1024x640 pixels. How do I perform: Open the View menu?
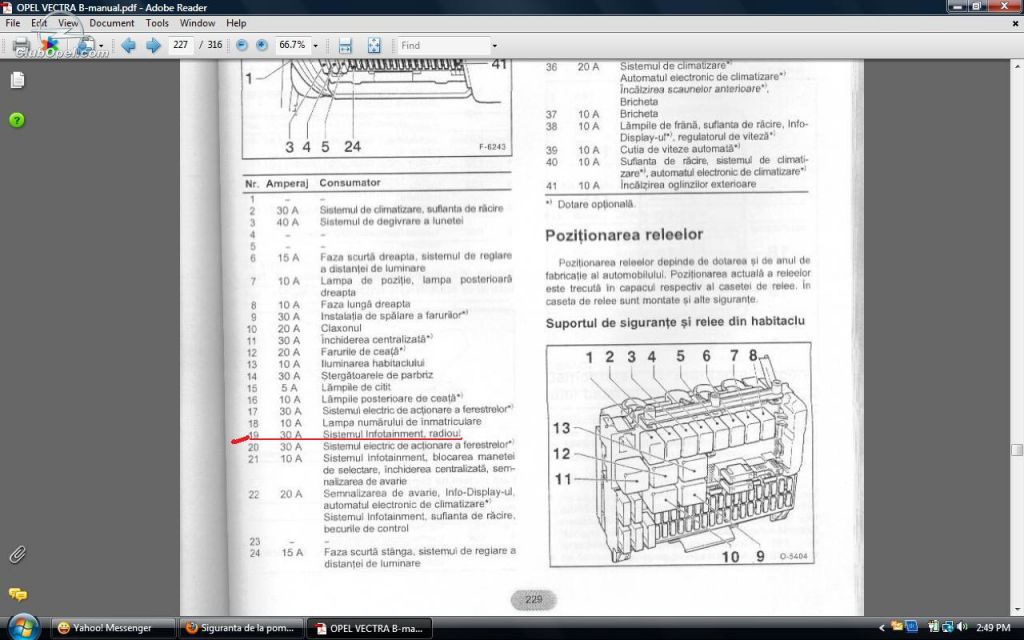coord(68,23)
